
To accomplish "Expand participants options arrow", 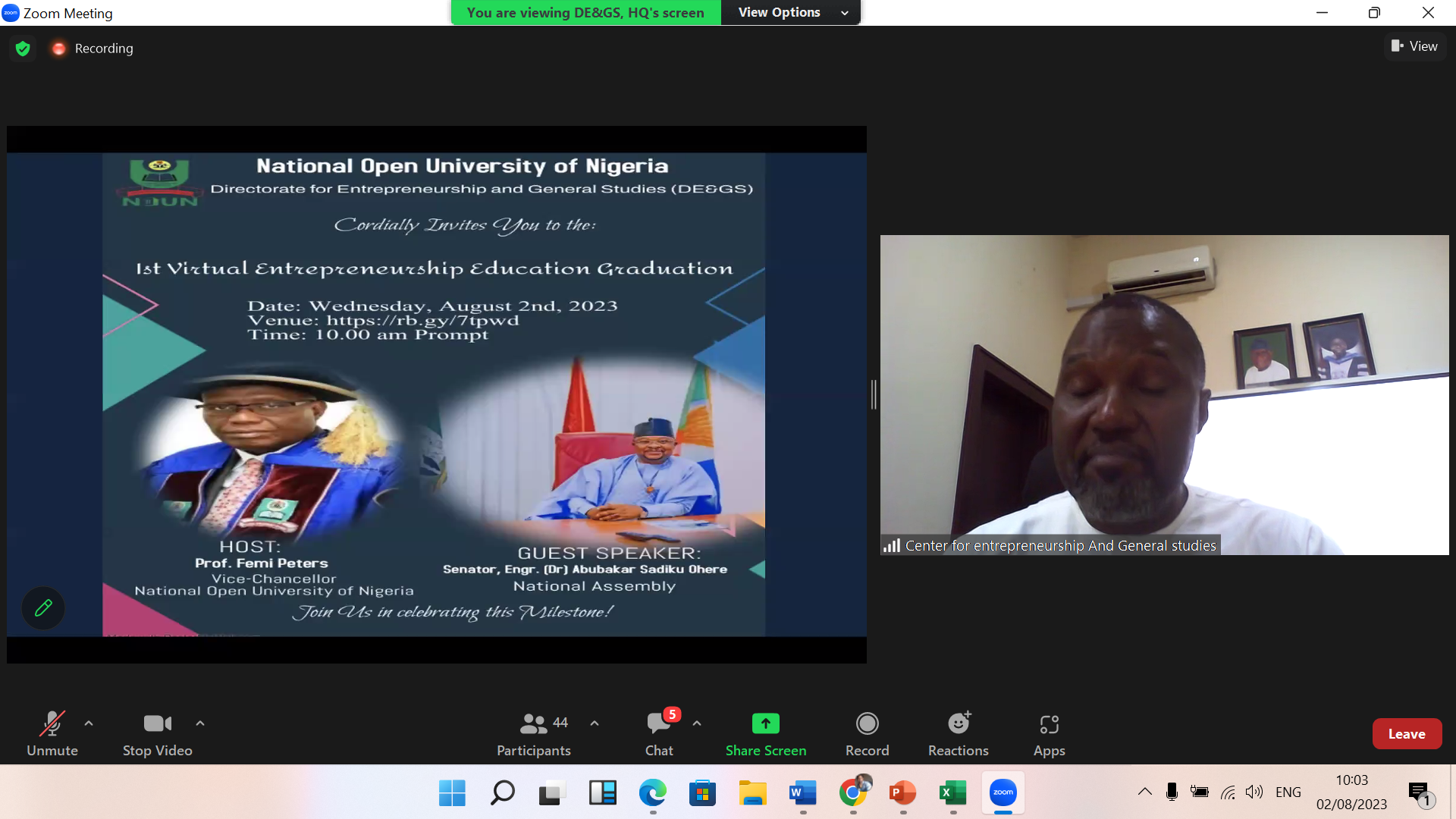I will point(595,723).
